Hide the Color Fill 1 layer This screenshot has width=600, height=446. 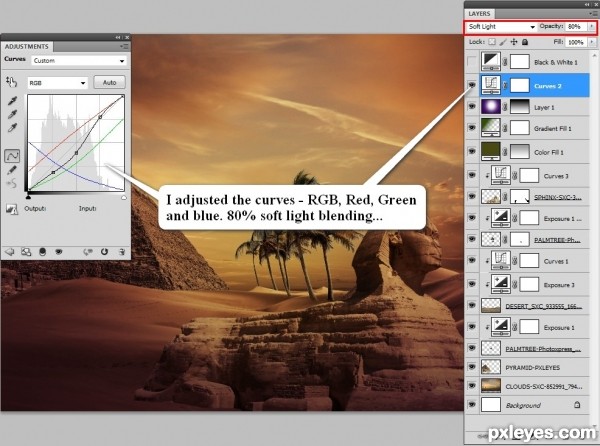(x=472, y=151)
